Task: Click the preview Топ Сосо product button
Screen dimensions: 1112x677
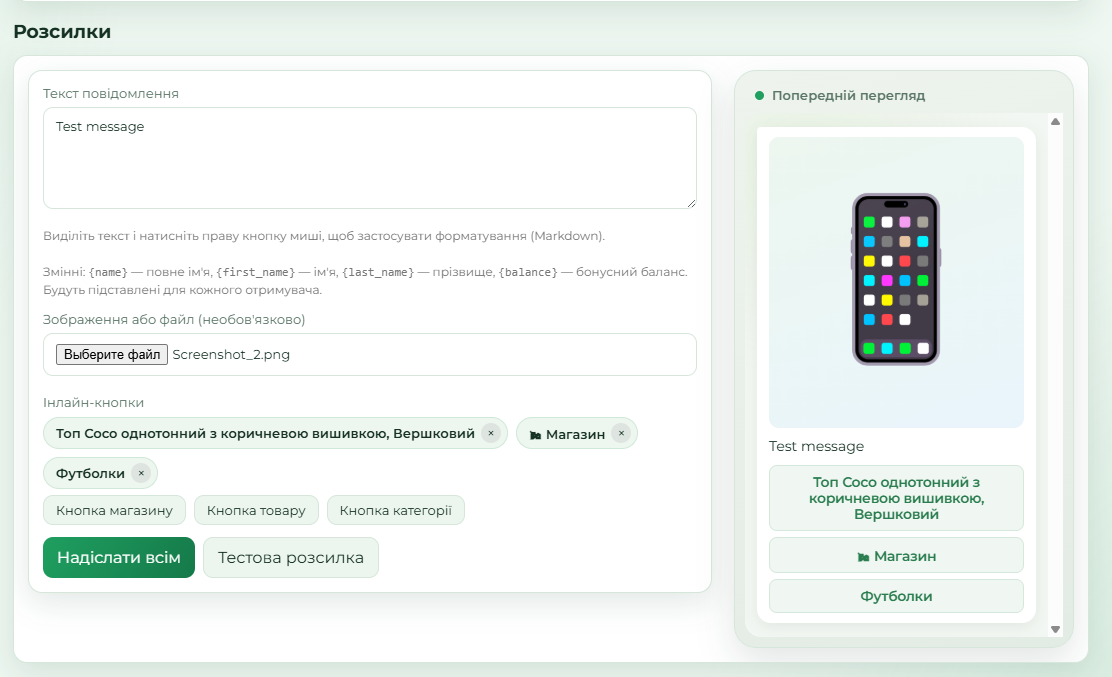Action: [896, 498]
